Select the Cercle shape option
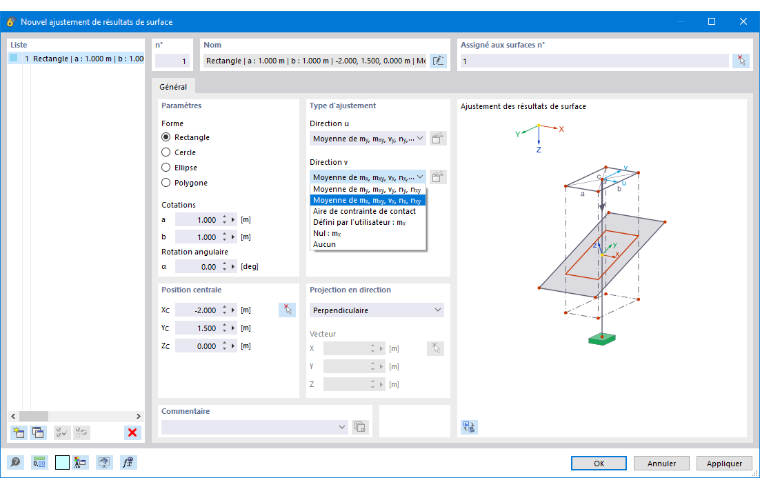Screen dimensions: 760x489 (x=166, y=152)
